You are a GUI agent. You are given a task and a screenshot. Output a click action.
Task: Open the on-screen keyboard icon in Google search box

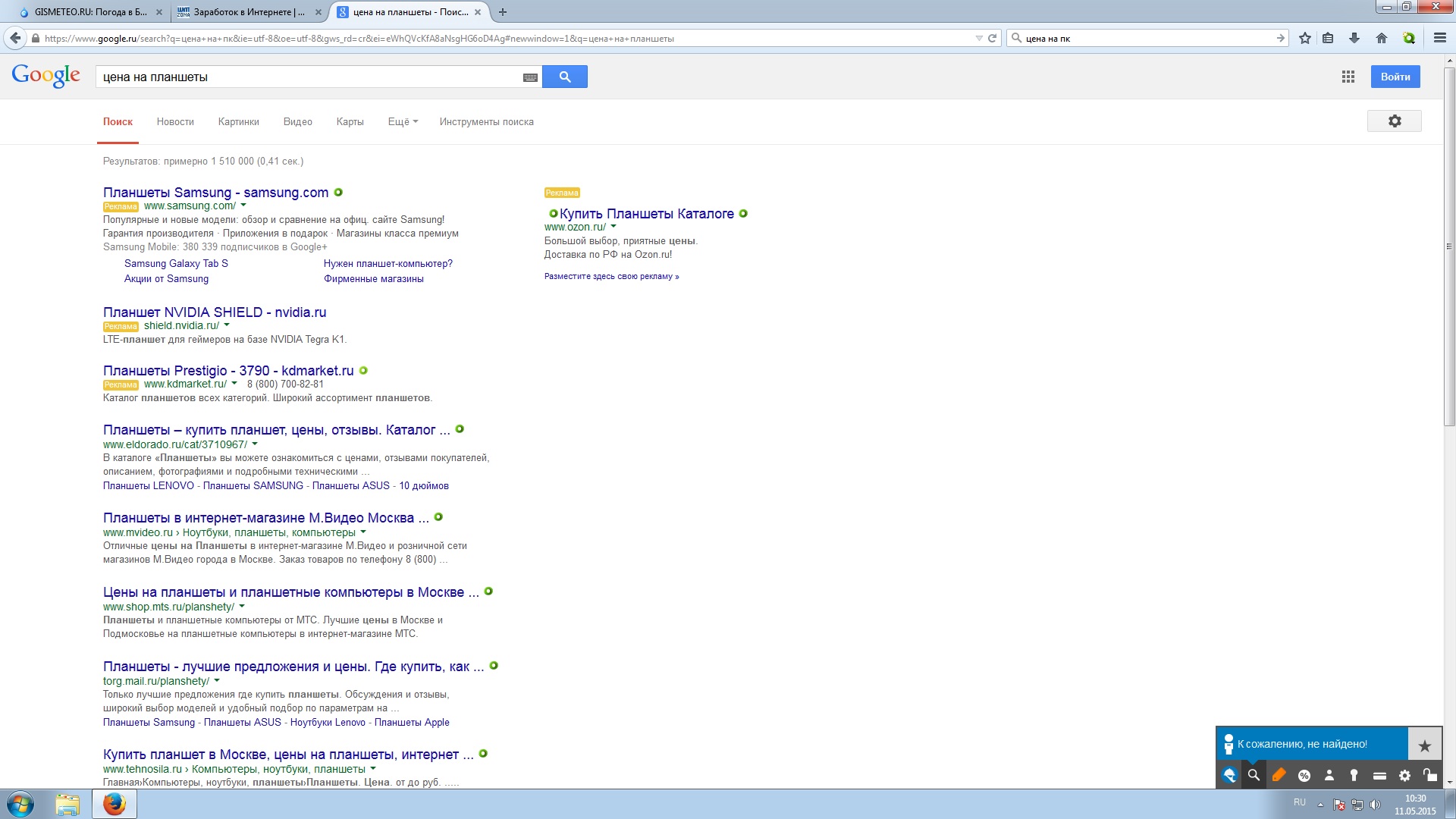(x=530, y=77)
